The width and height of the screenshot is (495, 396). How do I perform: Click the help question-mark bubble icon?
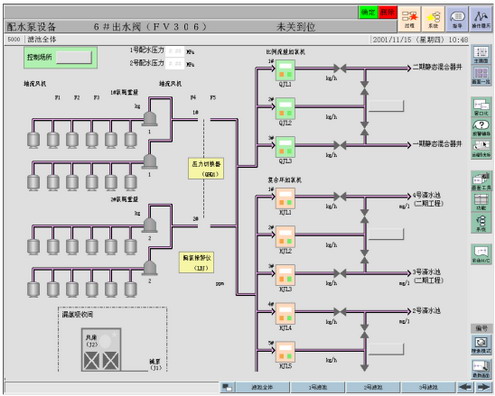pos(481,128)
